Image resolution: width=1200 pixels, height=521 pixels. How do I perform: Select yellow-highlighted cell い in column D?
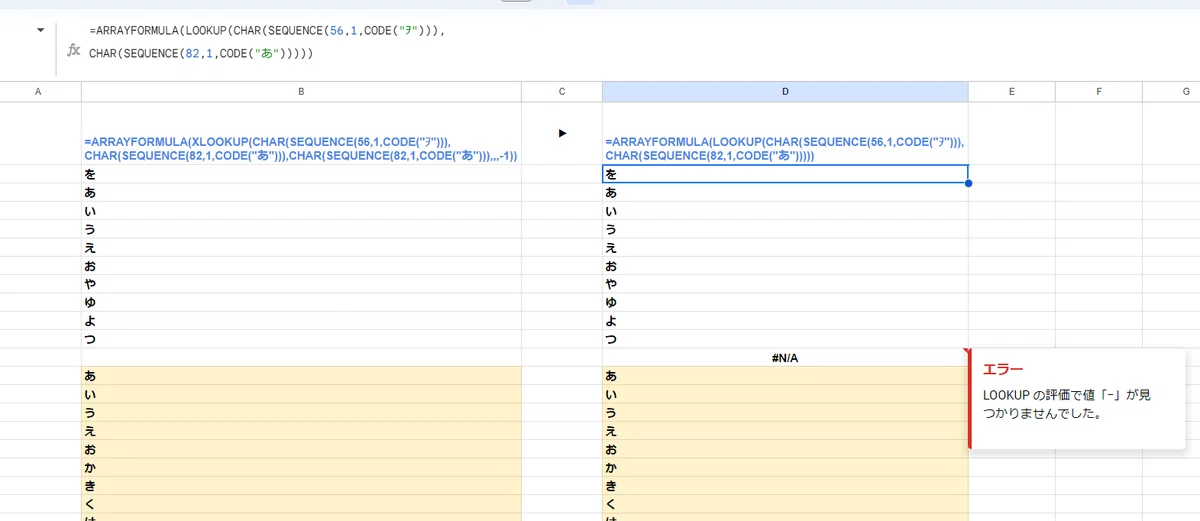click(785, 394)
